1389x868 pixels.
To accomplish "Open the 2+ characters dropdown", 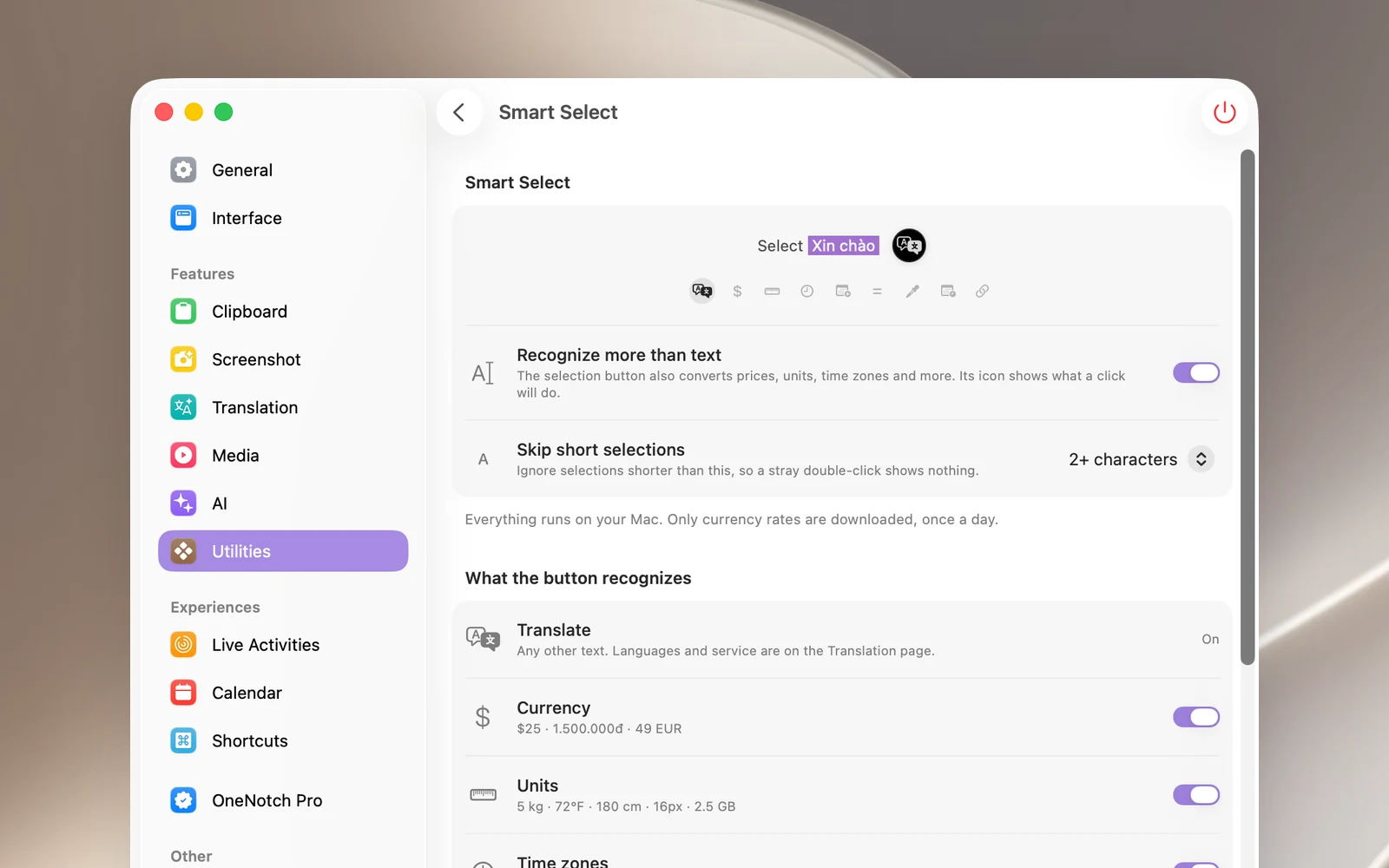I will click(1141, 459).
